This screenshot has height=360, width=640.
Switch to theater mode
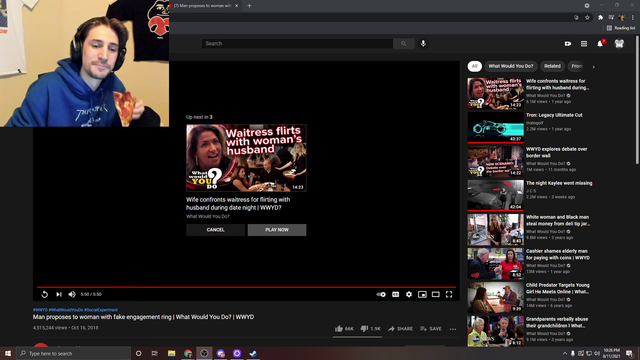pyautogui.click(x=436, y=294)
